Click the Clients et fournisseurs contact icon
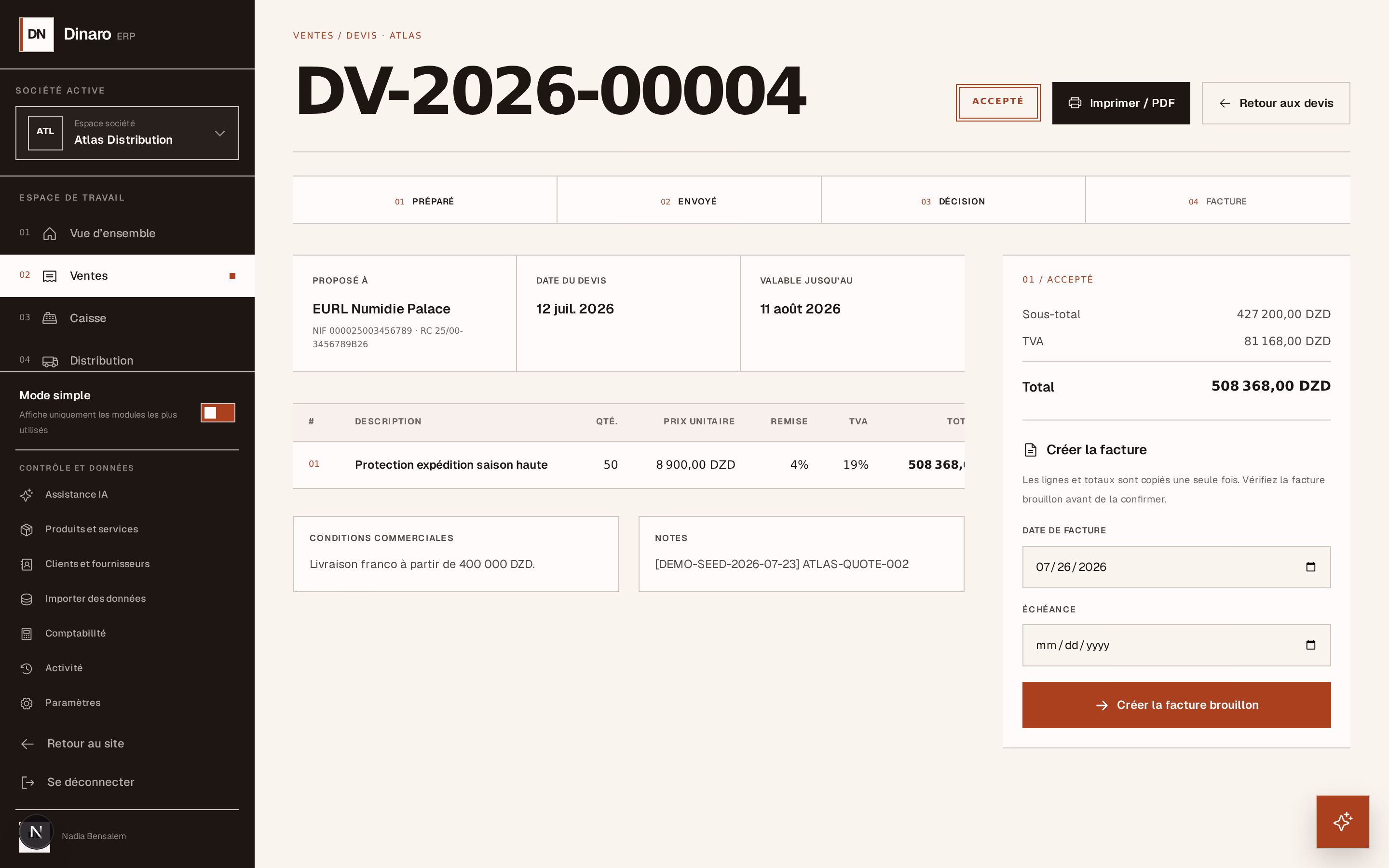The width and height of the screenshot is (1389, 868). (x=27, y=564)
